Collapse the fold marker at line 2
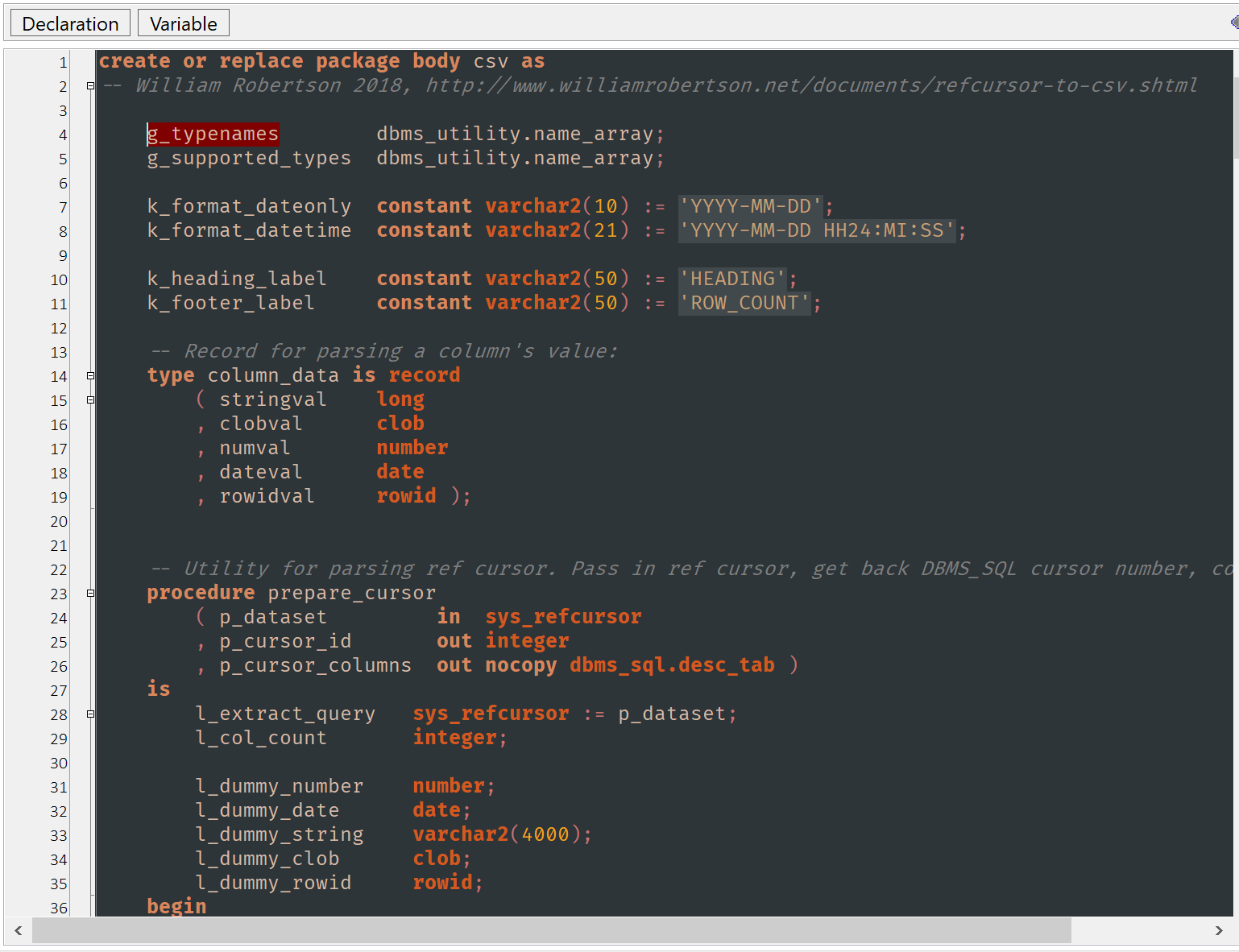The width and height of the screenshot is (1239, 952). (x=90, y=85)
